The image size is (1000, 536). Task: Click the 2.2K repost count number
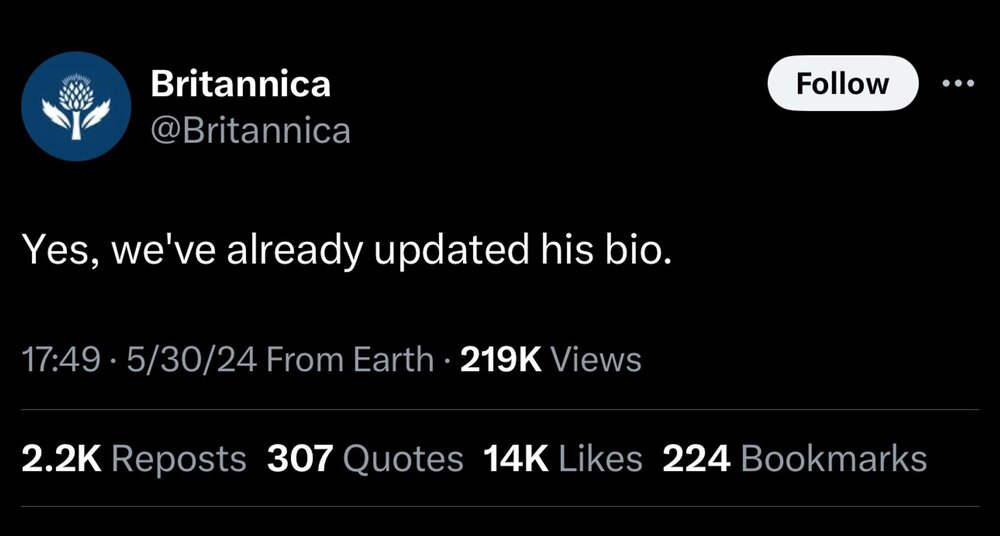60,459
